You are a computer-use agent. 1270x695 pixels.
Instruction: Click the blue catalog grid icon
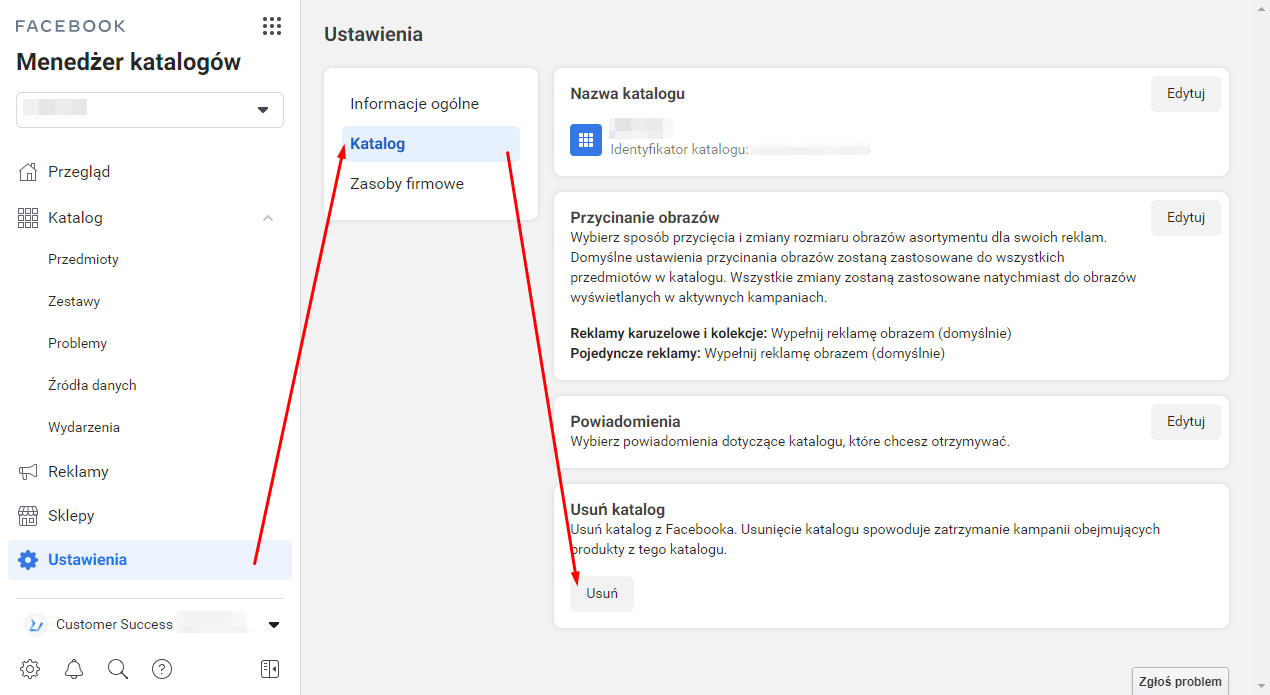pyautogui.click(x=586, y=141)
